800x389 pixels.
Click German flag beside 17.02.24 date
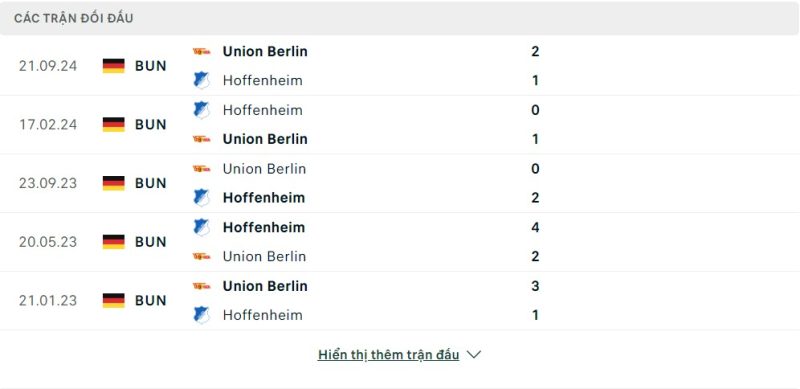coord(113,125)
